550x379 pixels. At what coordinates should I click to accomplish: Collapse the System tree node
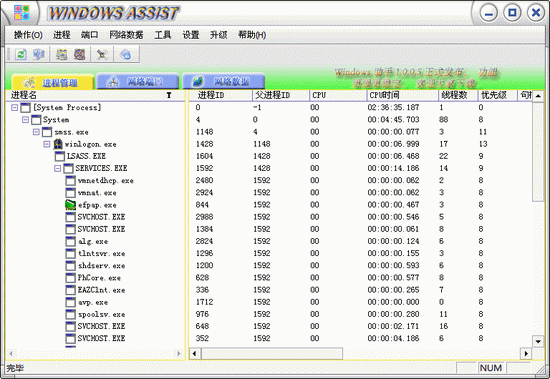25,120
